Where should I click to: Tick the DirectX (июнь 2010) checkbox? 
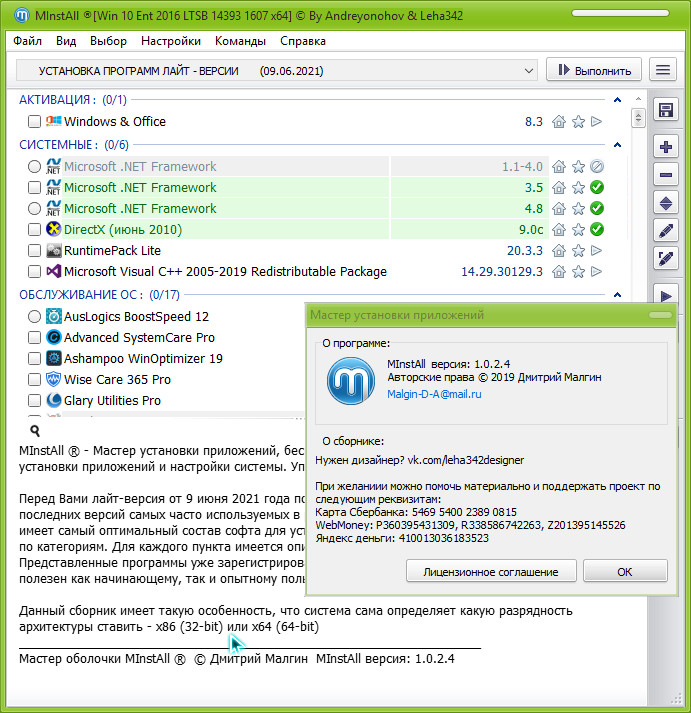tap(35, 230)
